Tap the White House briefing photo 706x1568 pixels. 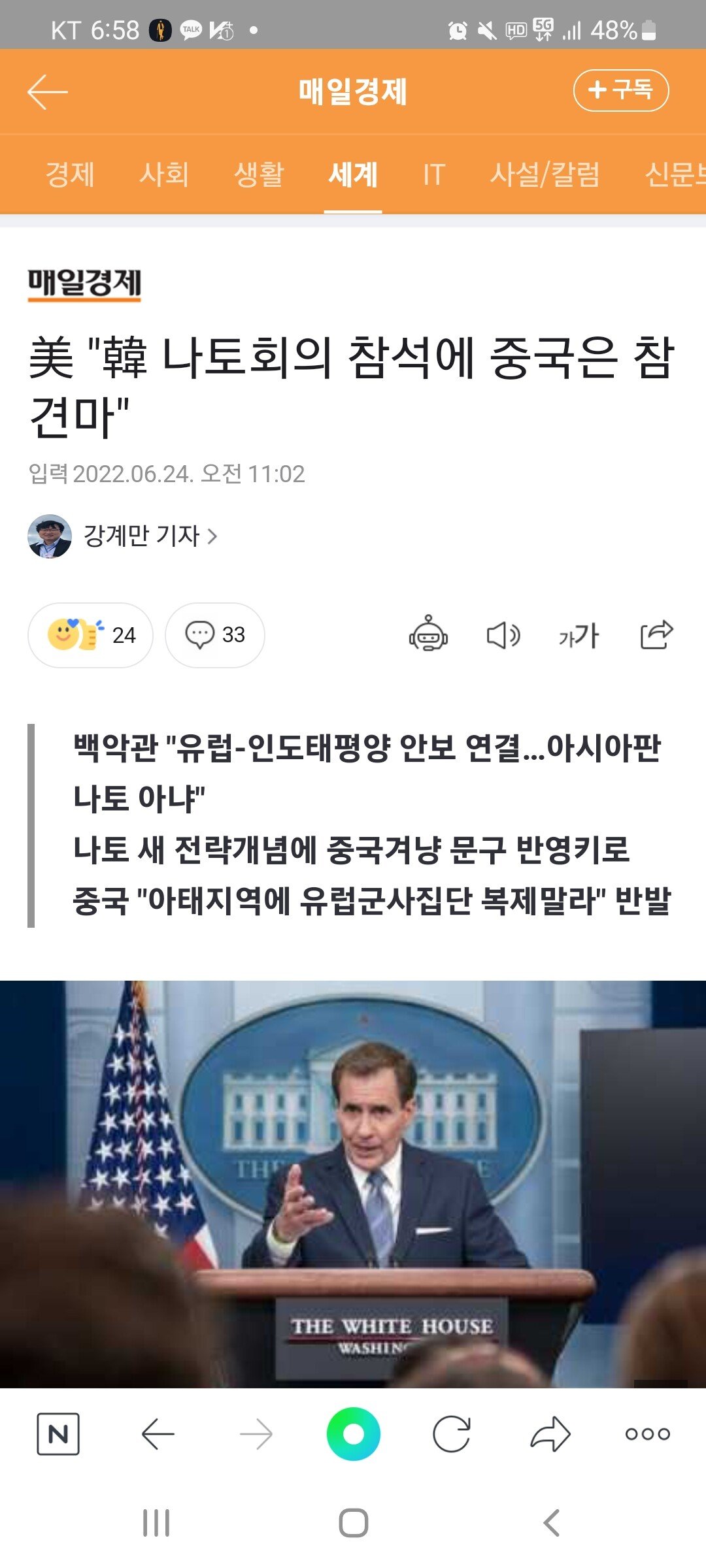[353, 1184]
